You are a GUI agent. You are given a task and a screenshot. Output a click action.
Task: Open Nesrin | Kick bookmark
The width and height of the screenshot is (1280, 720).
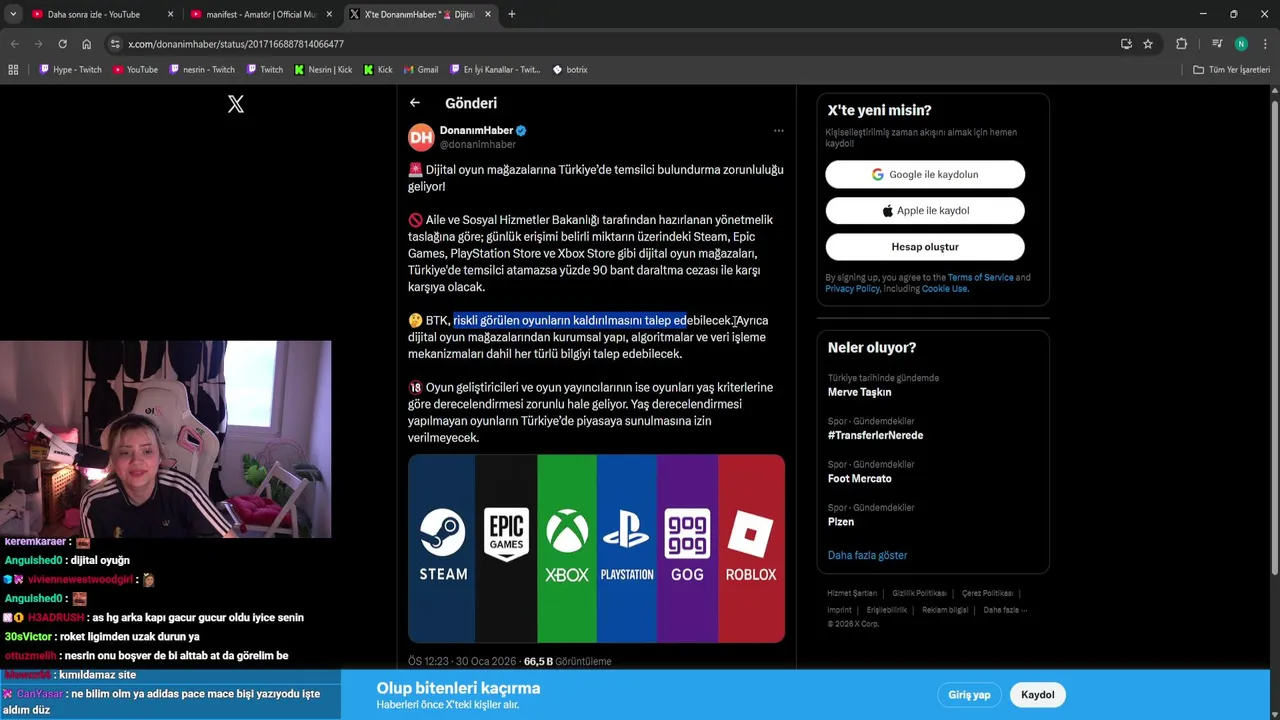pyautogui.click(x=323, y=70)
